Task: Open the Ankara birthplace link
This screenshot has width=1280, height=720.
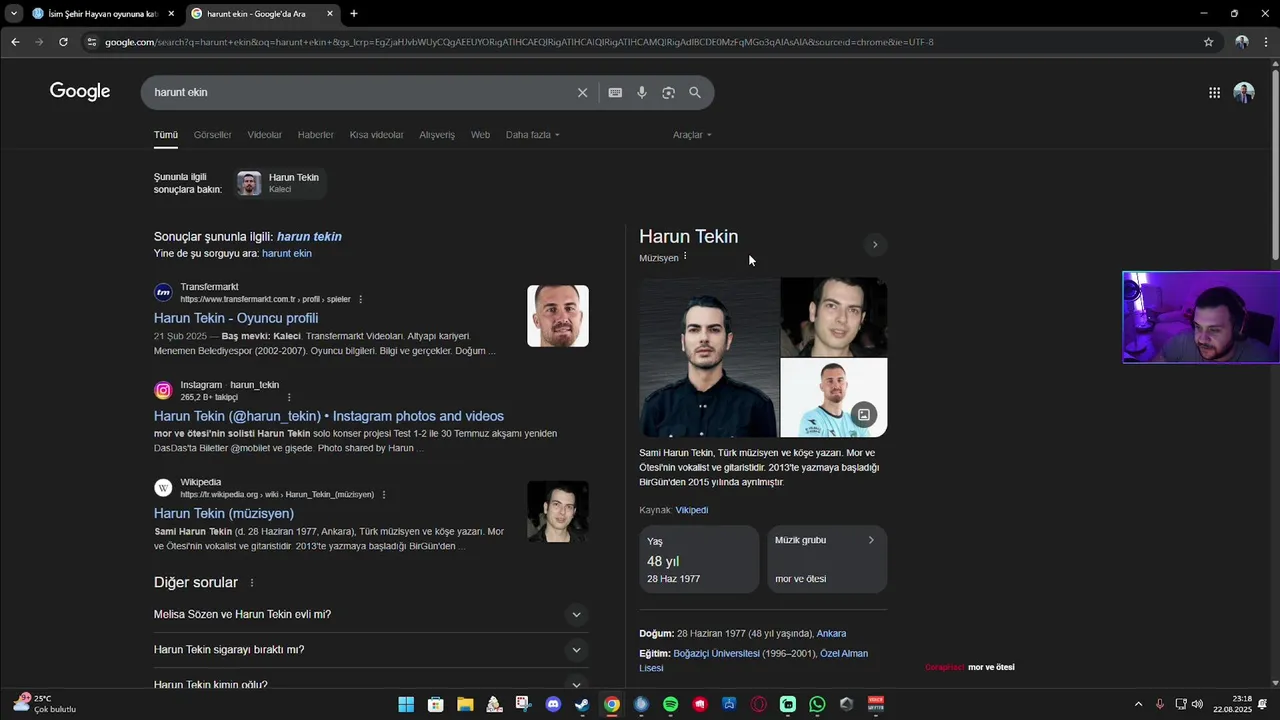Action: pyautogui.click(x=831, y=634)
